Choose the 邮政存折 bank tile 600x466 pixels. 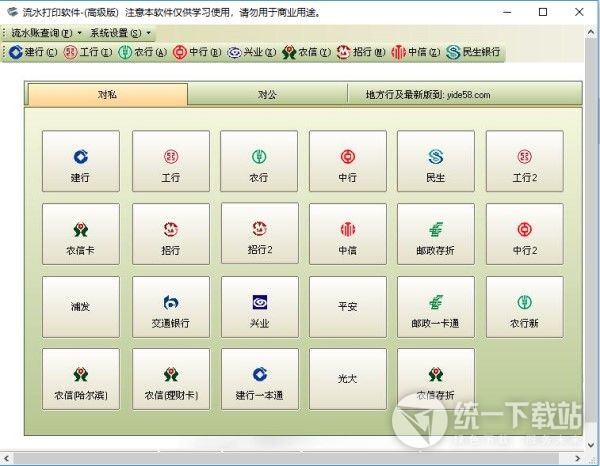point(436,234)
